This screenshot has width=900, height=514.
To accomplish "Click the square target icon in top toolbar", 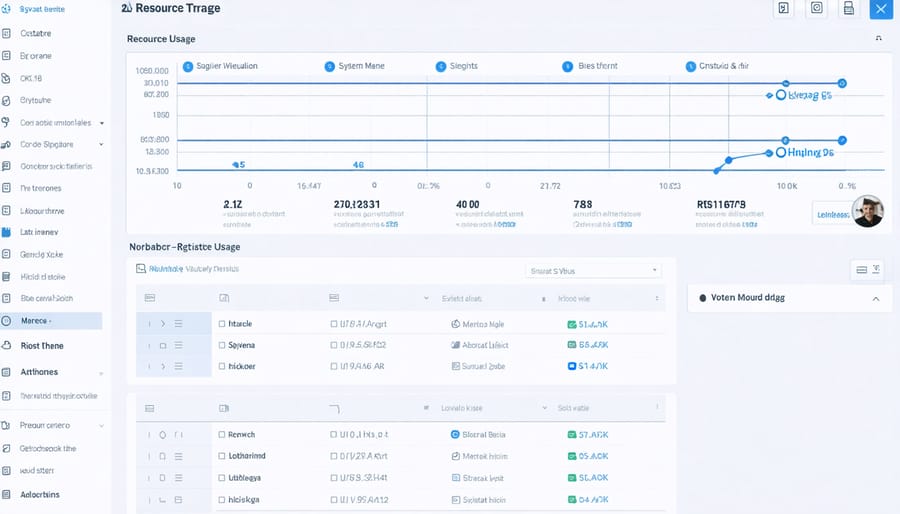I will (816, 8).
